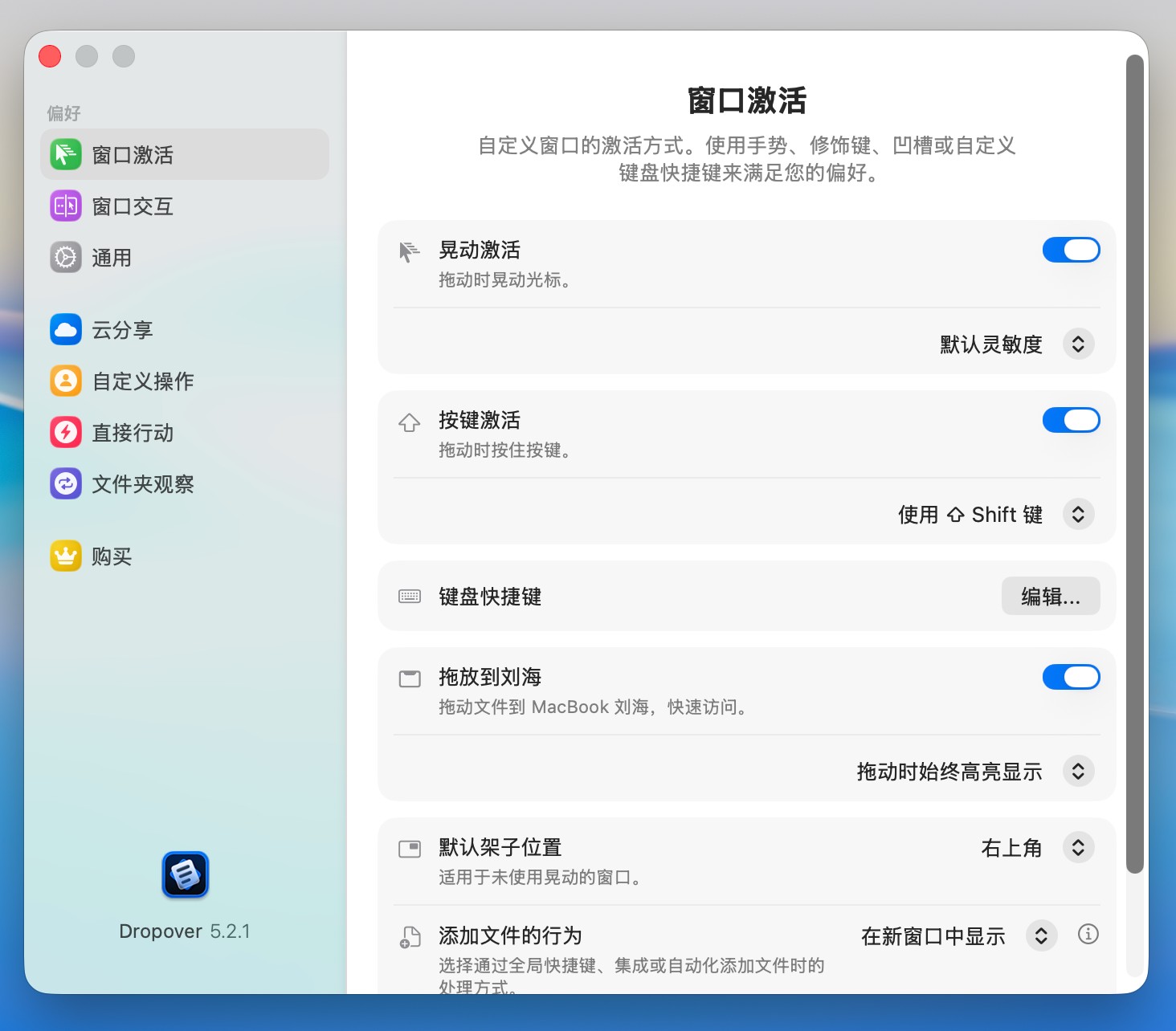Disable the 晃动激活 toggle
Viewport: 1176px width, 1031px height.
1071,250
